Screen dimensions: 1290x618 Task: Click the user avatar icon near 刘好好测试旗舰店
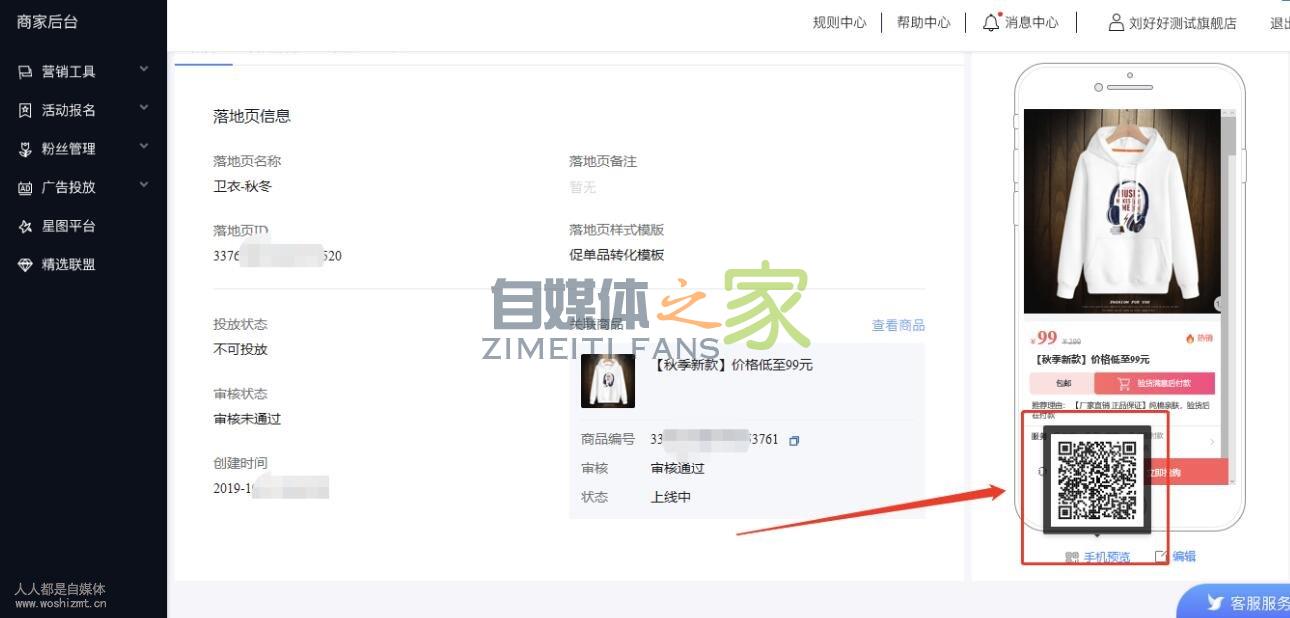click(x=1116, y=22)
